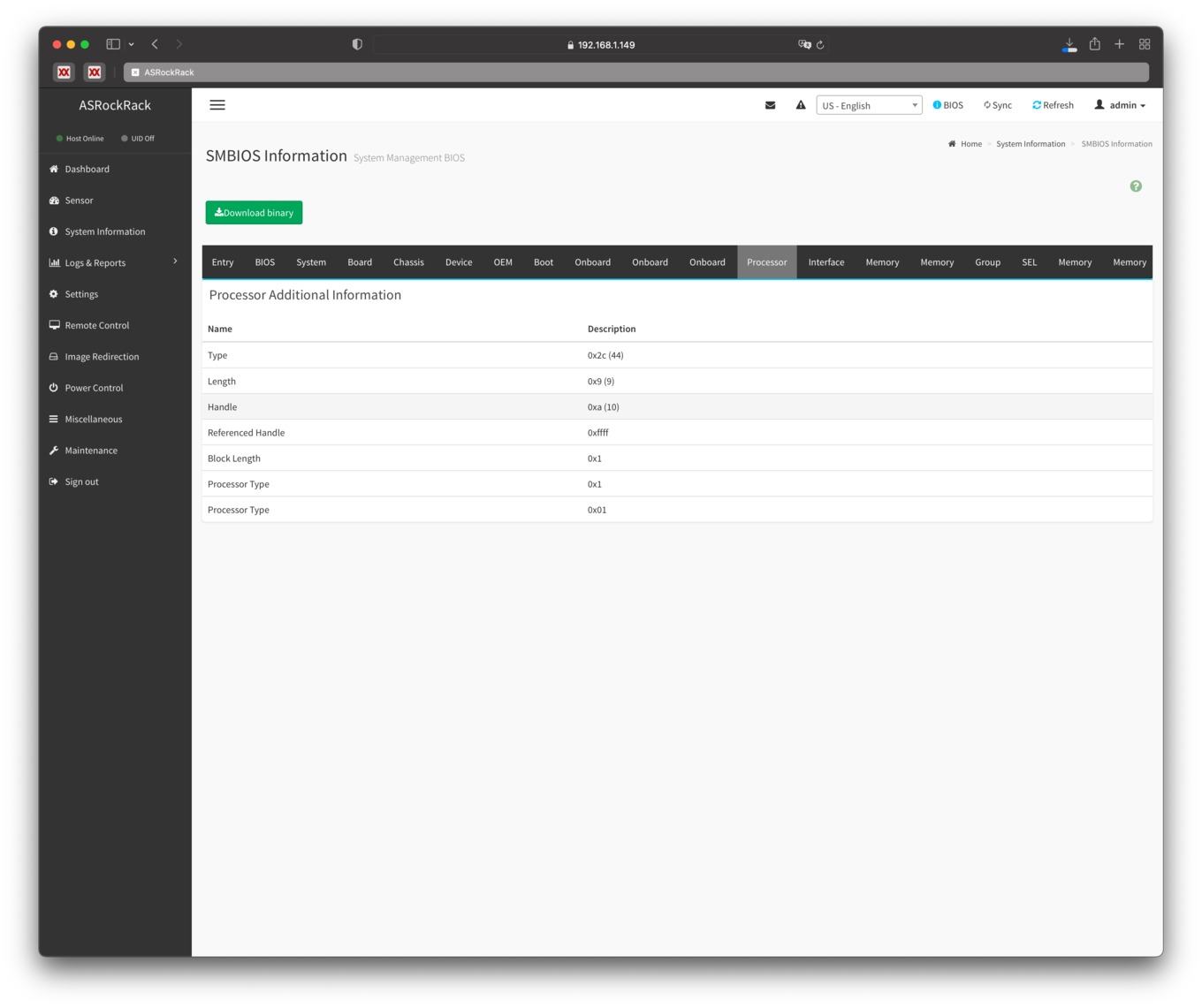This screenshot has width=1202, height=1008.
Task: Open a new Safari tab with plus icon
Action: tap(1119, 44)
